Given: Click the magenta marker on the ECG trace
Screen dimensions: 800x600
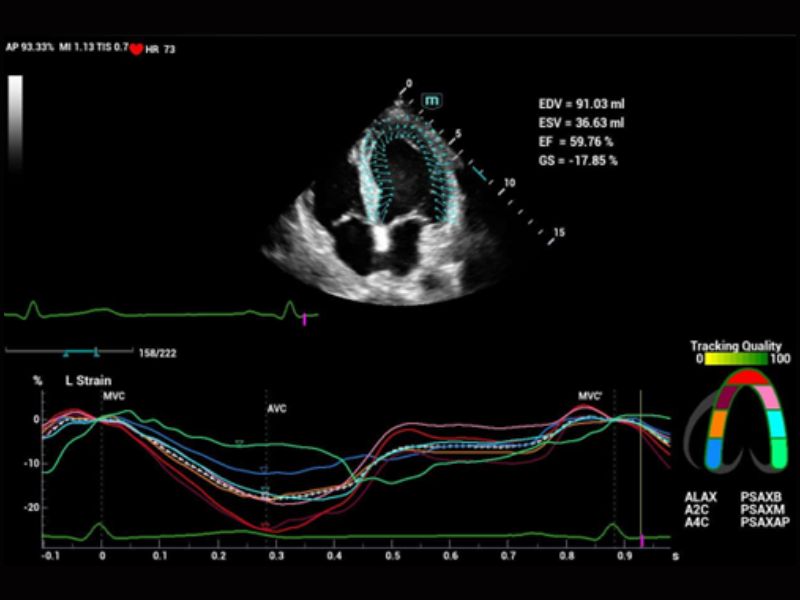Looking at the screenshot, I should 305,318.
